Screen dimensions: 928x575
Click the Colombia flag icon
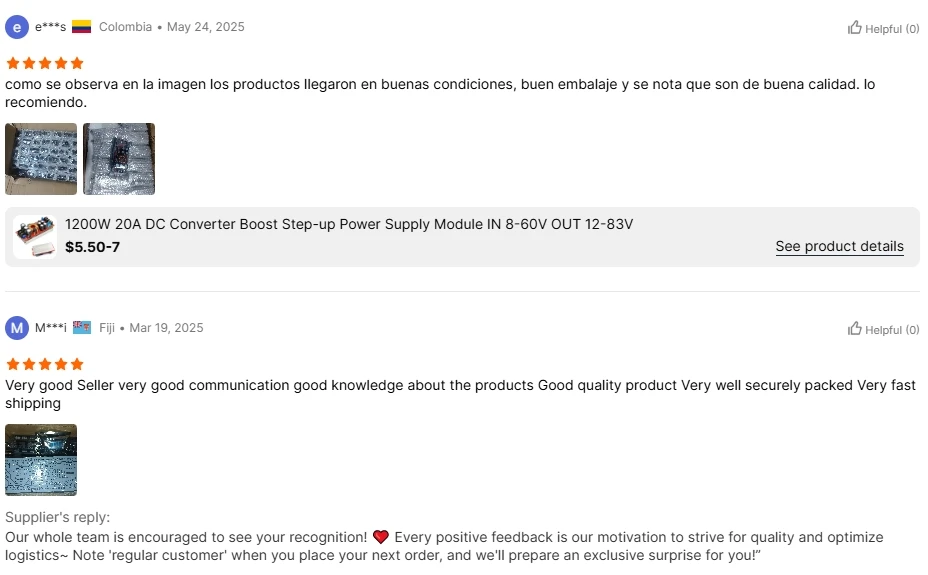82,27
